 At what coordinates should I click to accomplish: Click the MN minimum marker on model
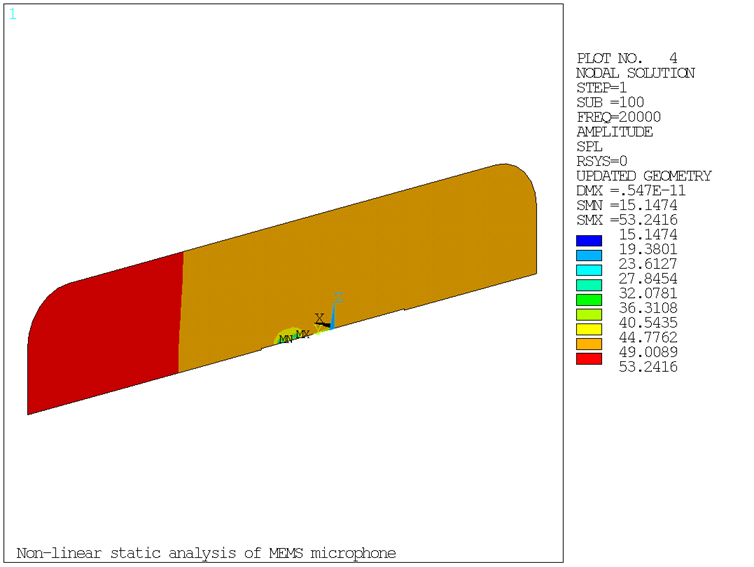[286, 339]
